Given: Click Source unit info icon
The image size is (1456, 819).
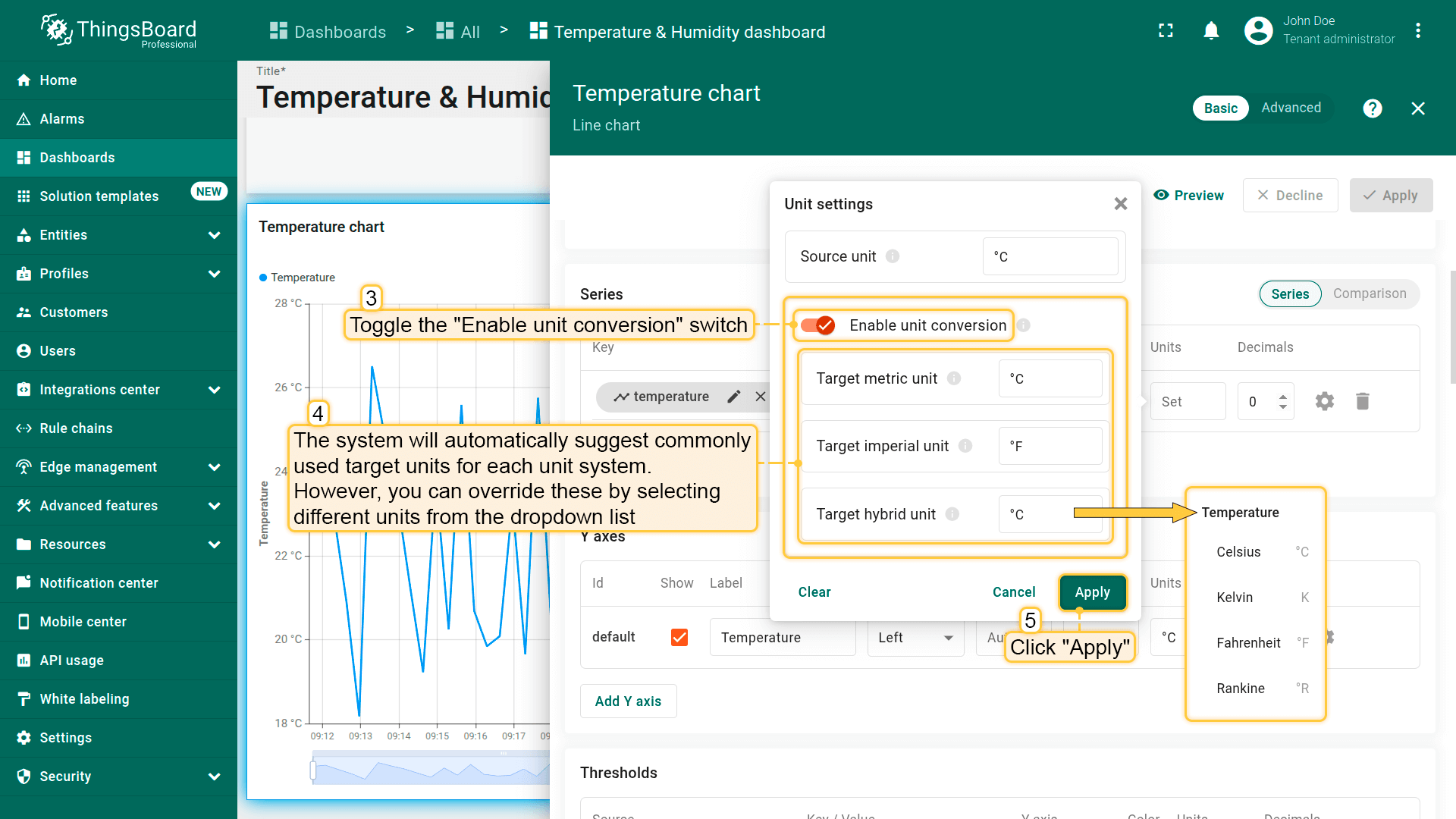Looking at the screenshot, I should (893, 256).
